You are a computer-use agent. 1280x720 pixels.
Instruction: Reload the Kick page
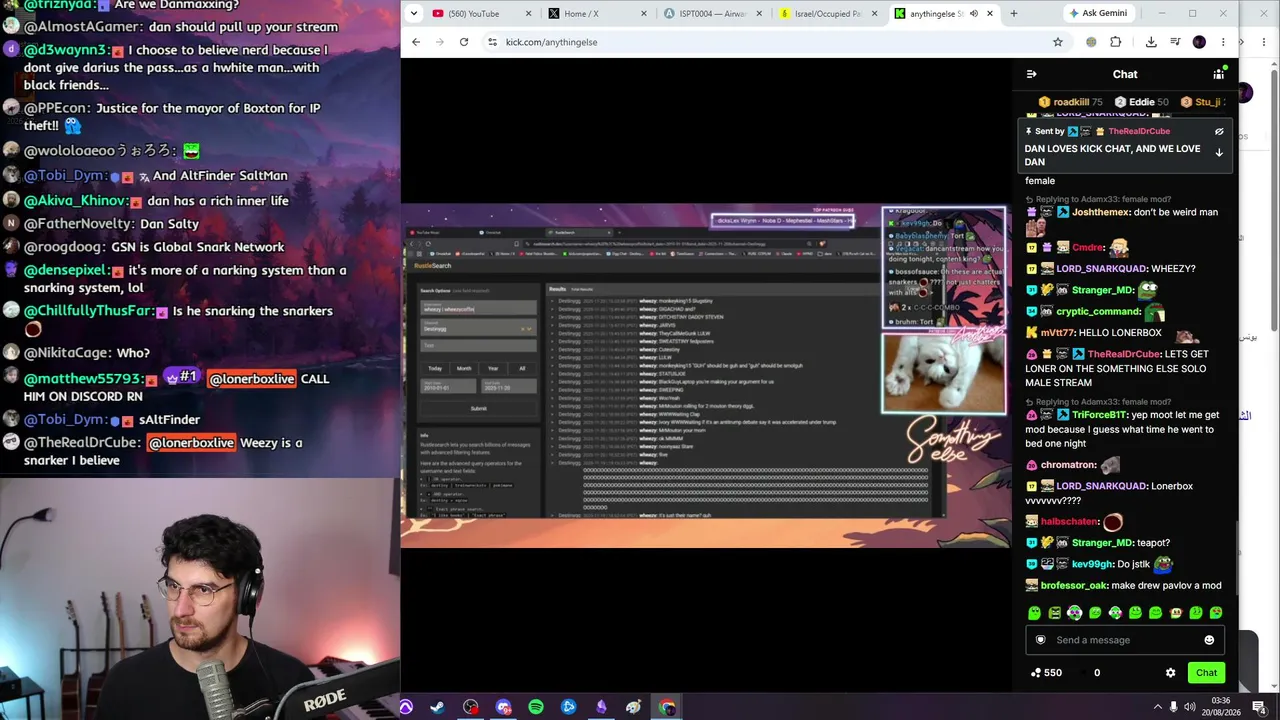tap(464, 42)
